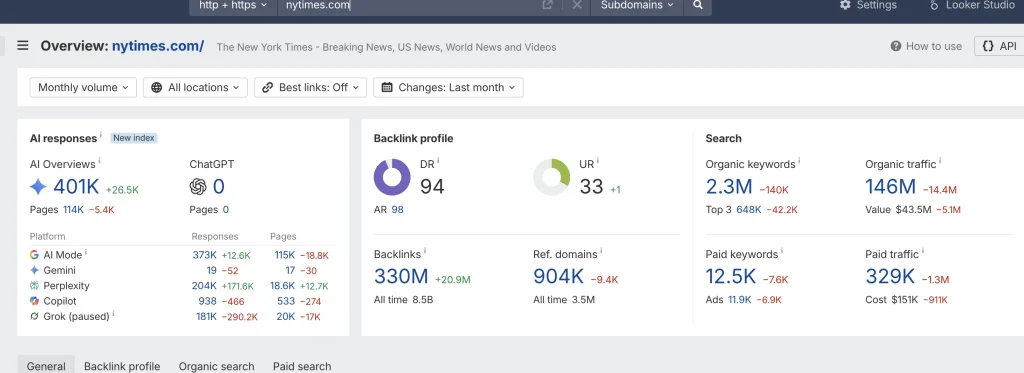This screenshot has height=373, width=1024.
Task: Click AI Mode responses 373K
Action: (x=204, y=255)
